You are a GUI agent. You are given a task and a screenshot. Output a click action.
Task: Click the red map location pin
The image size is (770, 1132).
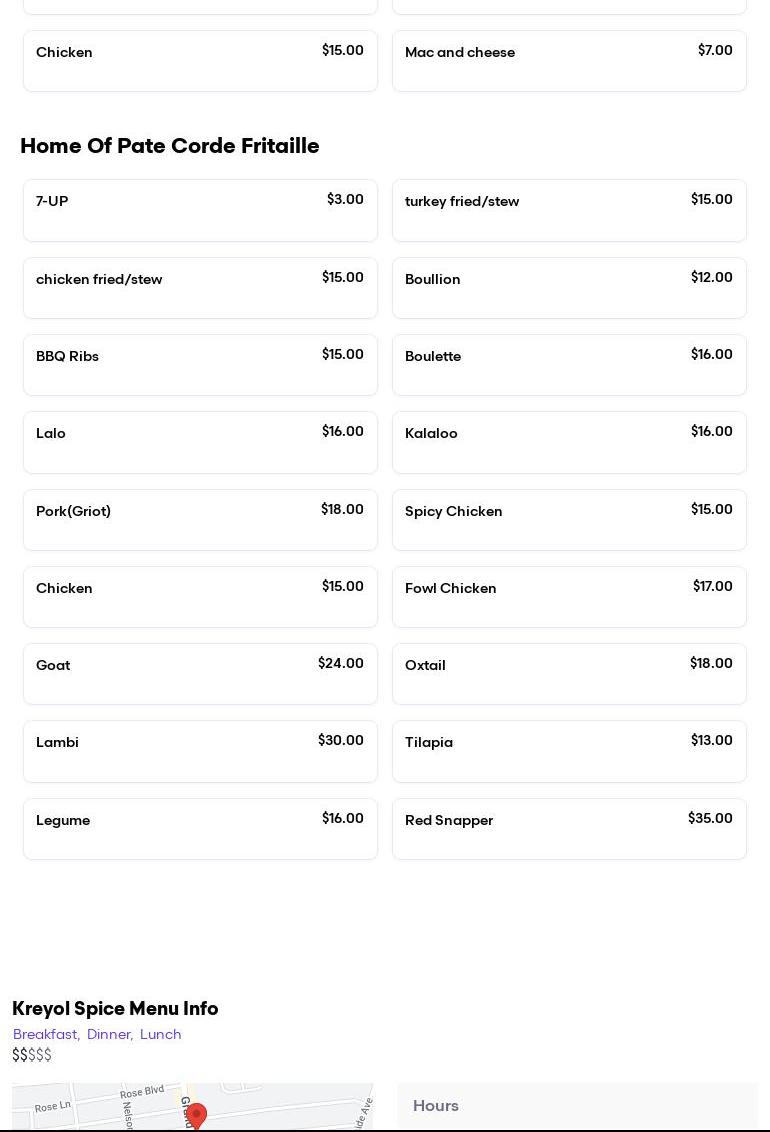point(197,1115)
